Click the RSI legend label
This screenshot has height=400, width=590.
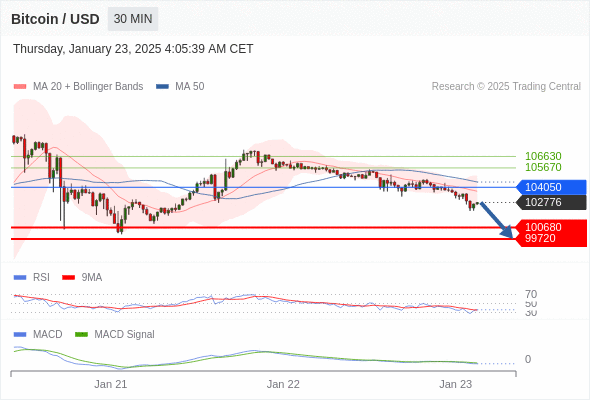pyautogui.click(x=41, y=278)
